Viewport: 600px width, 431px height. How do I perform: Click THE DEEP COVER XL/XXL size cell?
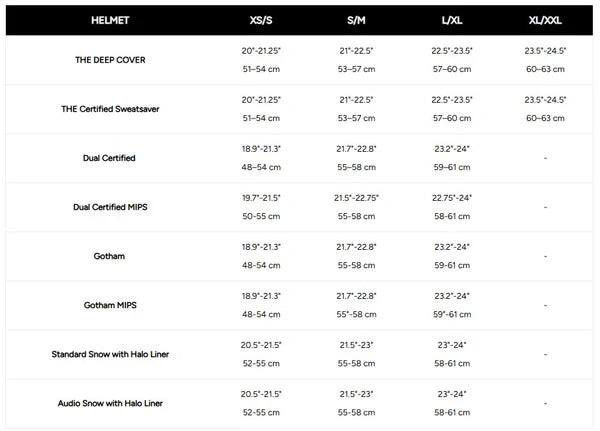click(545, 60)
